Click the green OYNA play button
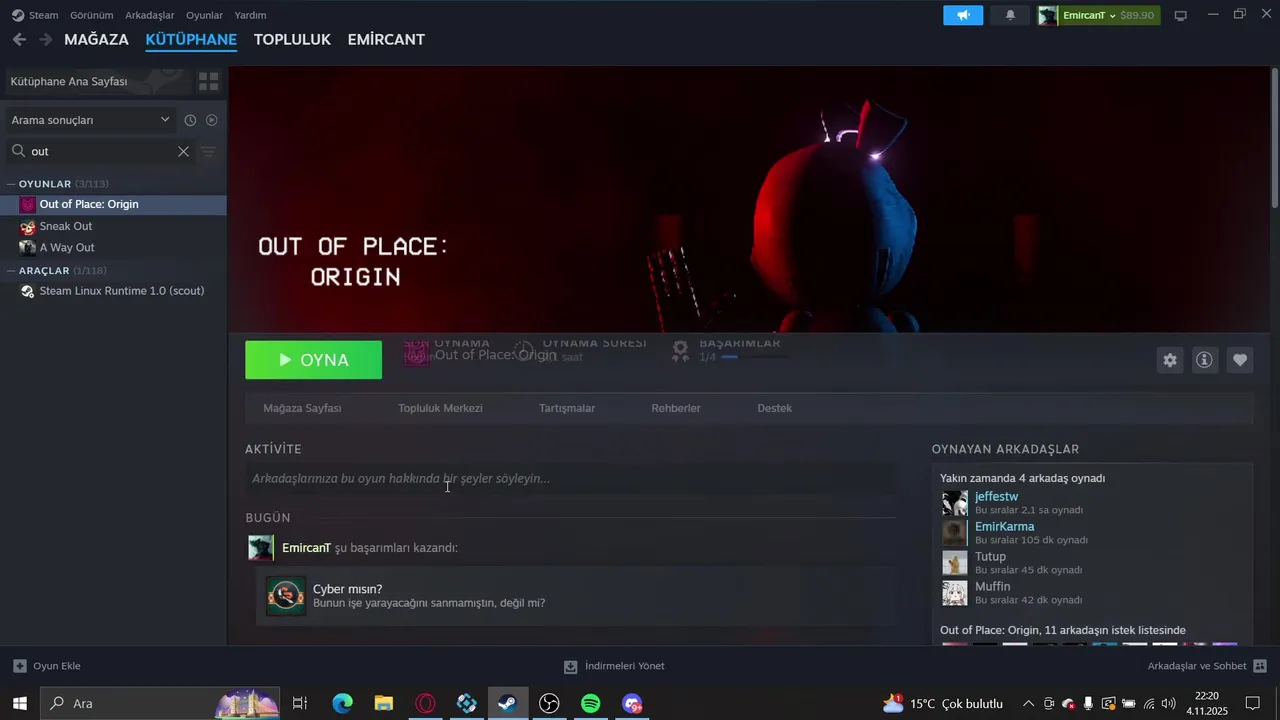 click(x=313, y=360)
